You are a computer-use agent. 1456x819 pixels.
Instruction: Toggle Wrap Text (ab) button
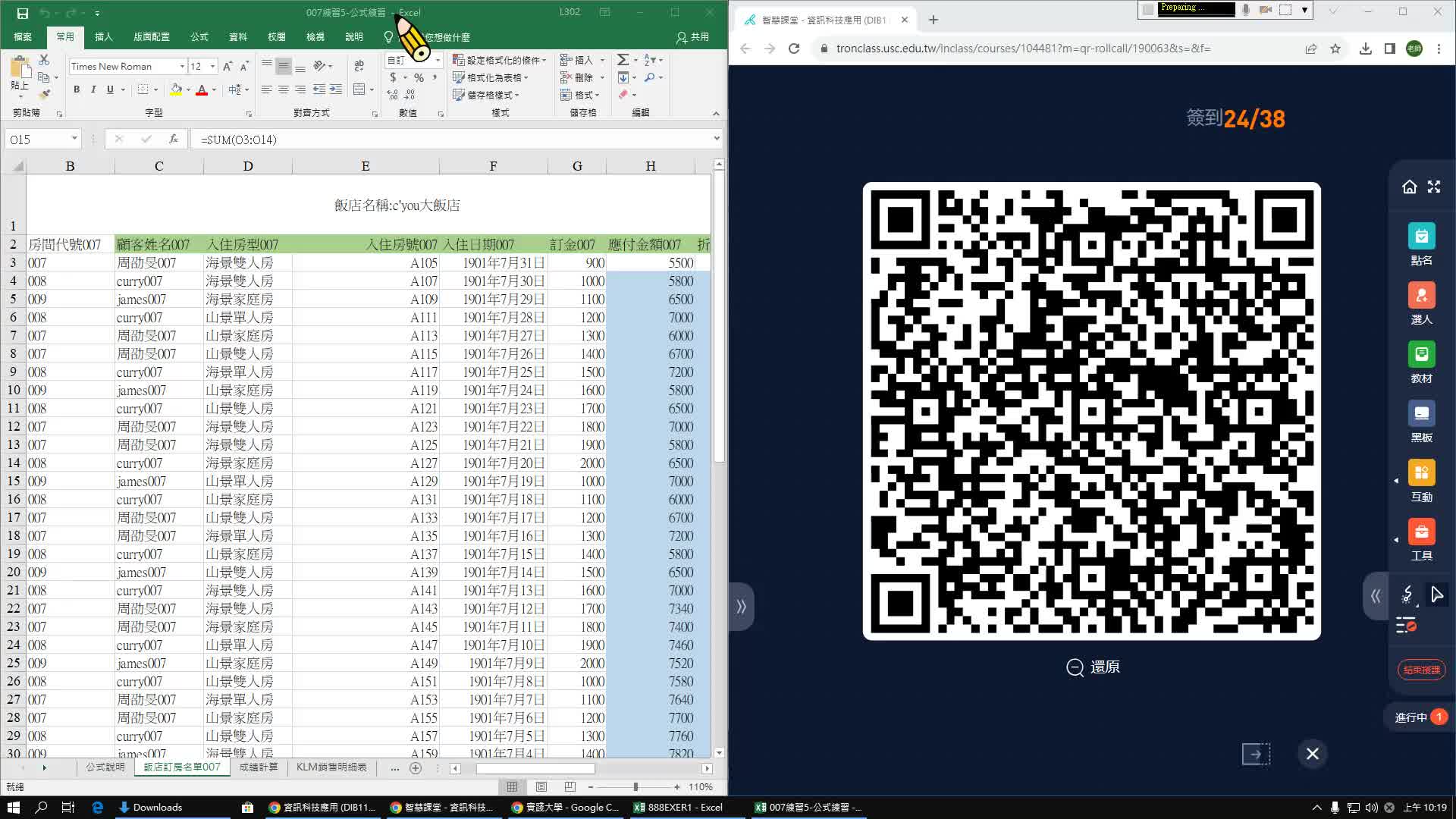(x=359, y=66)
